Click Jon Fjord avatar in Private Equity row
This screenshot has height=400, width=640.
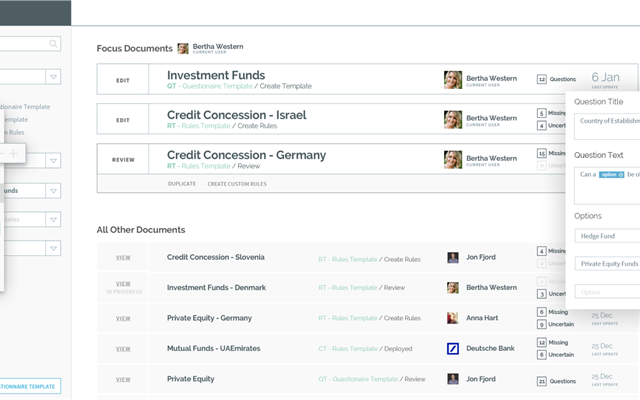click(x=453, y=379)
